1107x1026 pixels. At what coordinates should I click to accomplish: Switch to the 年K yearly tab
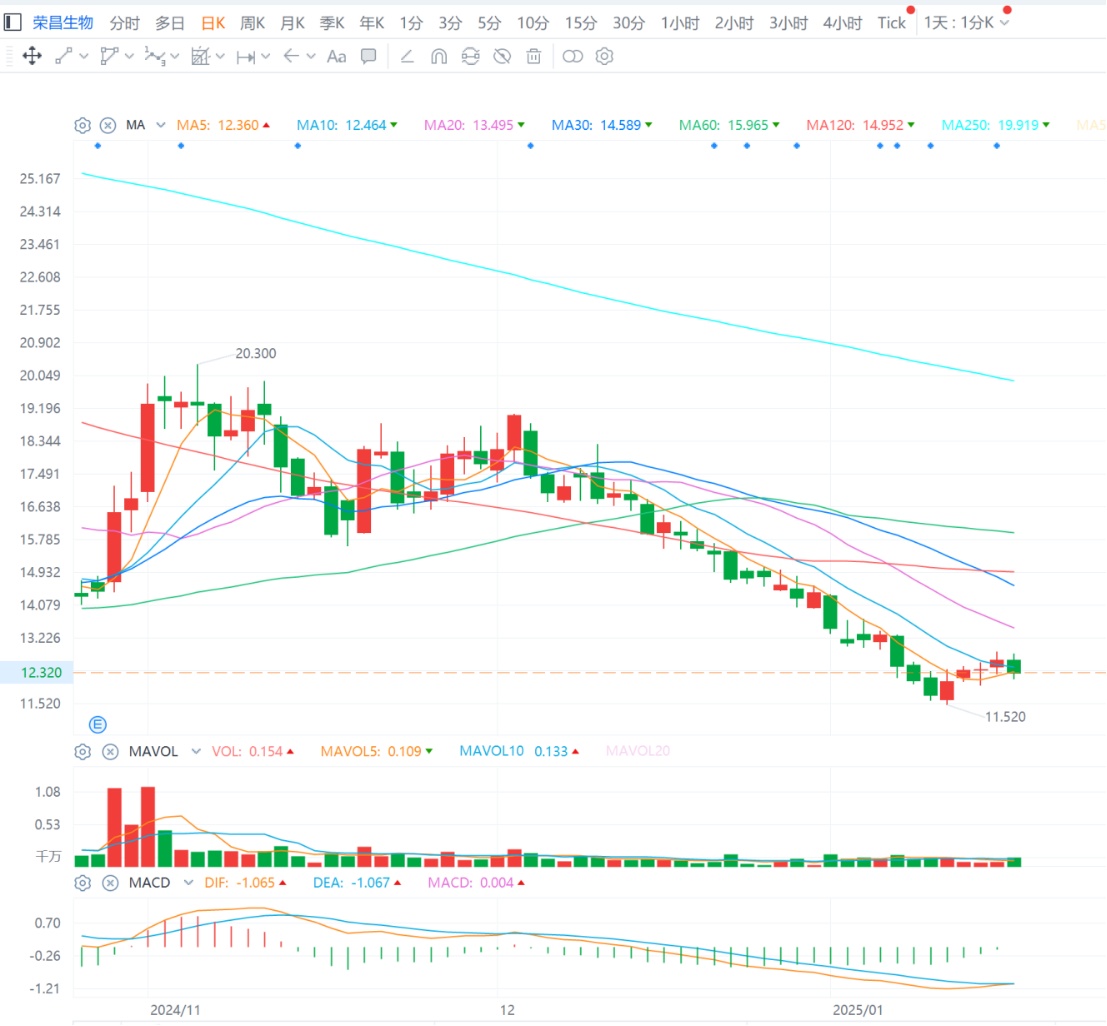371,23
